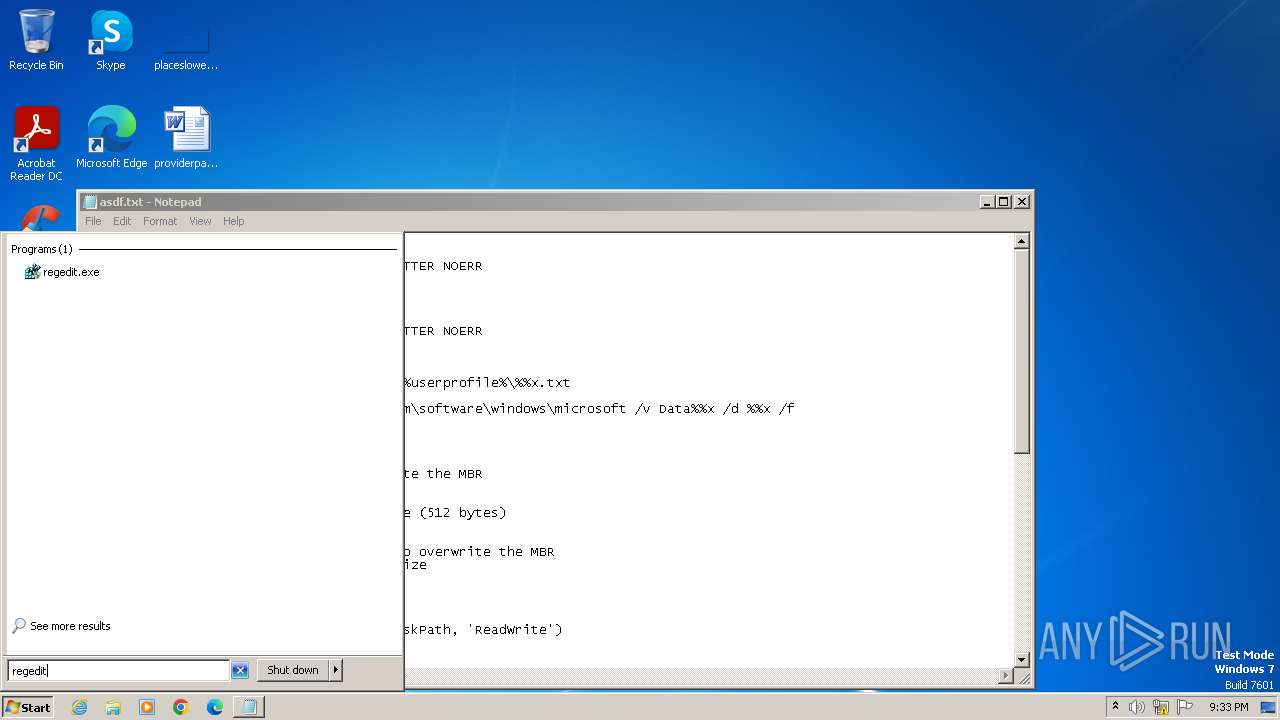Open Notepad Format menu
The height and width of the screenshot is (720, 1280).
pyautogui.click(x=160, y=221)
